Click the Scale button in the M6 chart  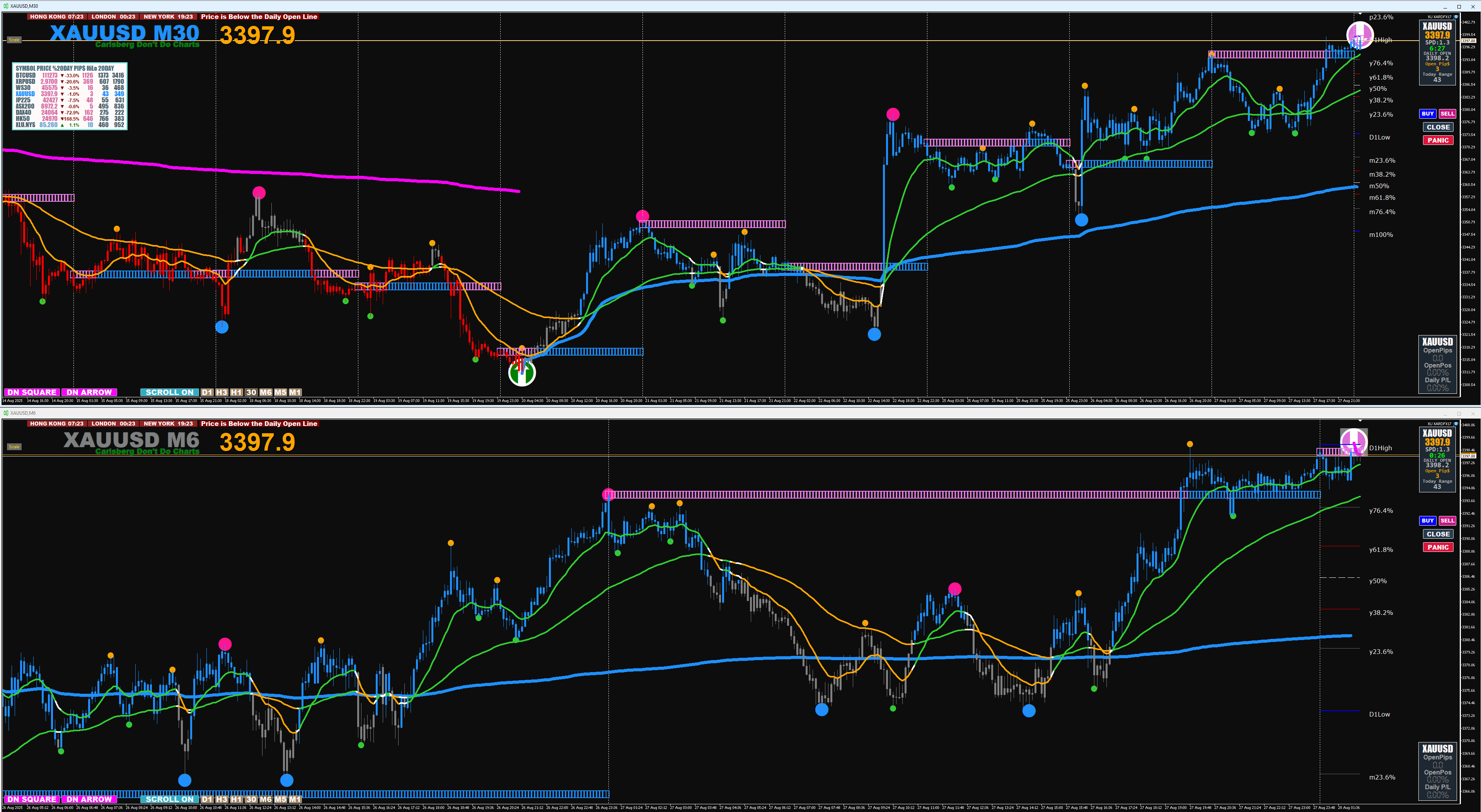coord(14,446)
